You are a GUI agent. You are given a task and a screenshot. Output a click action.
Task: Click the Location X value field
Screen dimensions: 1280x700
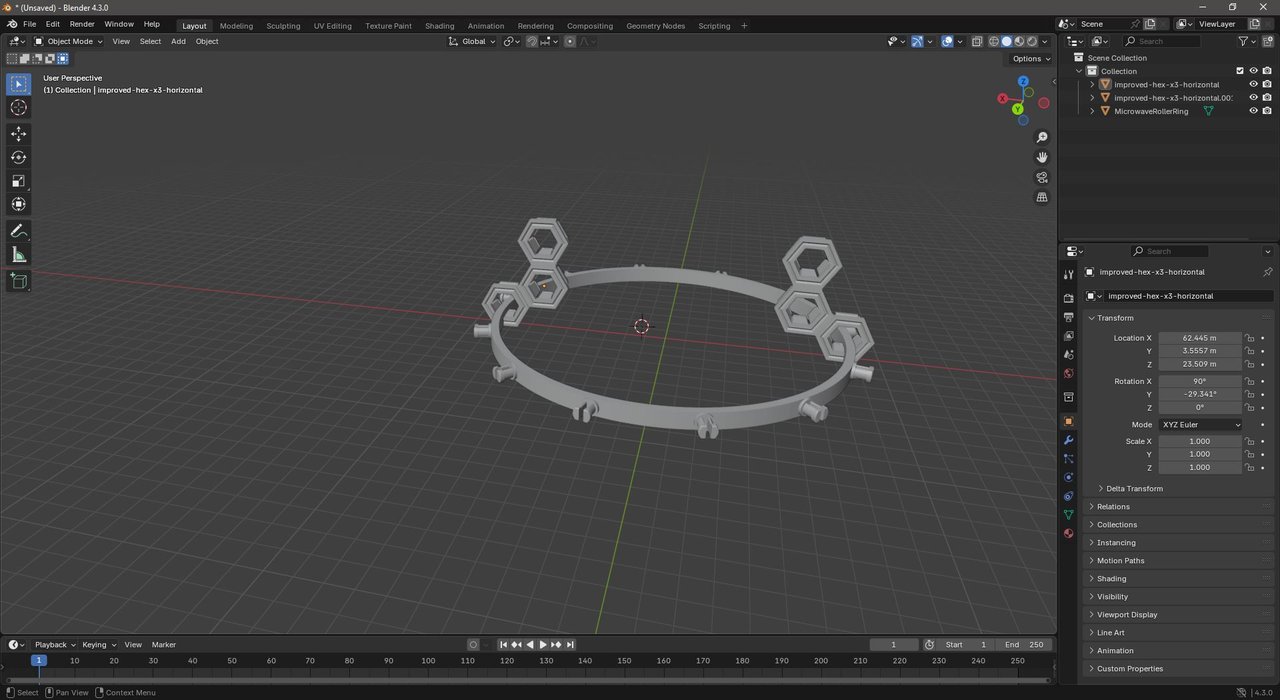pyautogui.click(x=1199, y=338)
